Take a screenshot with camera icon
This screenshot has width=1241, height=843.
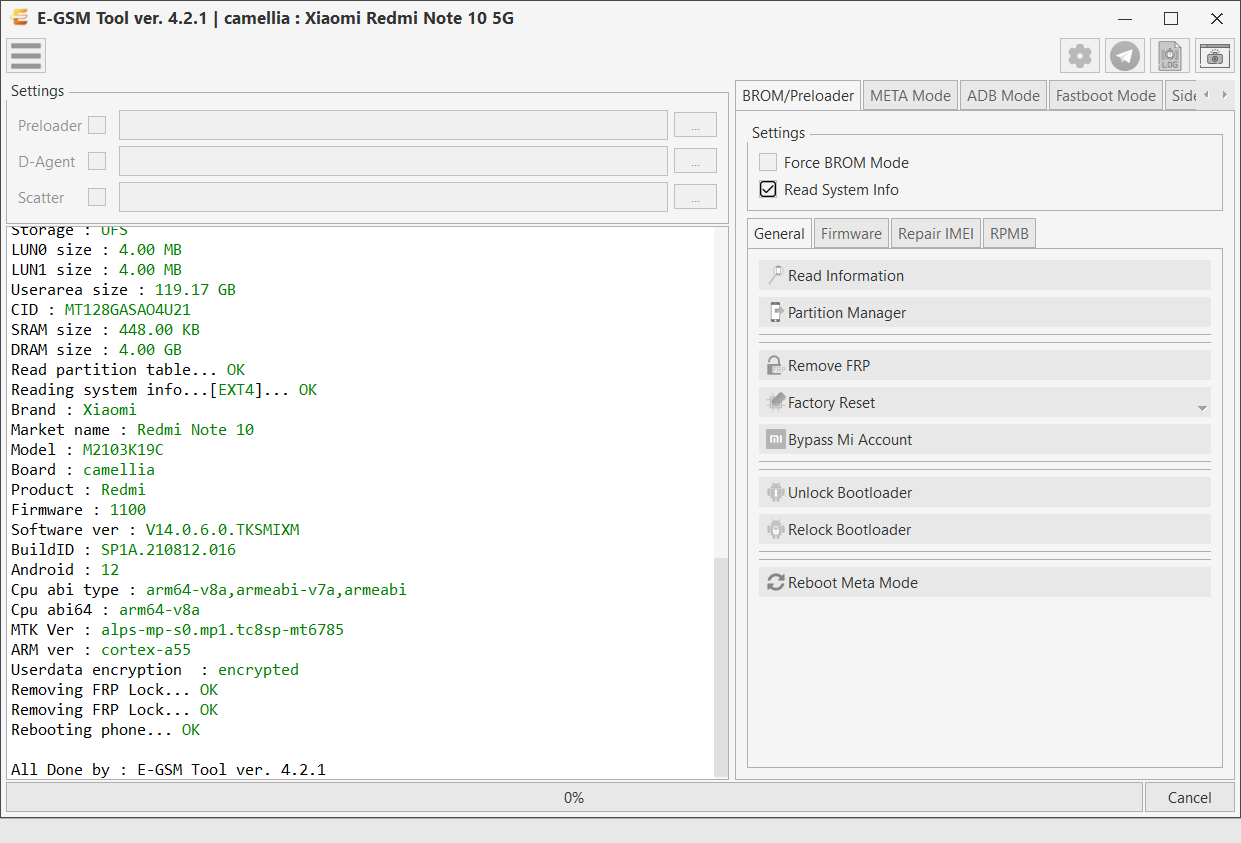point(1215,56)
